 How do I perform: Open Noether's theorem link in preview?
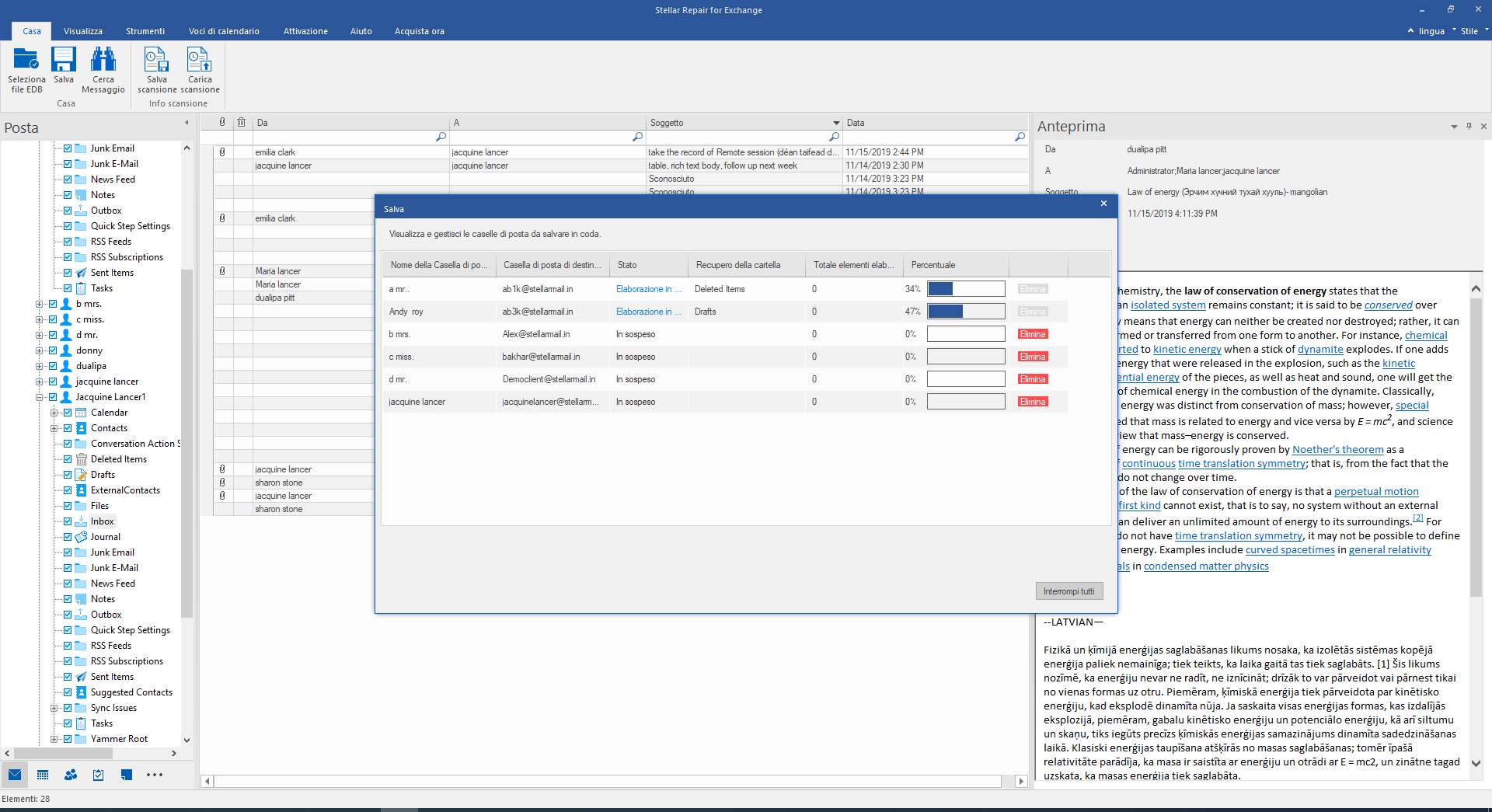click(1338, 450)
